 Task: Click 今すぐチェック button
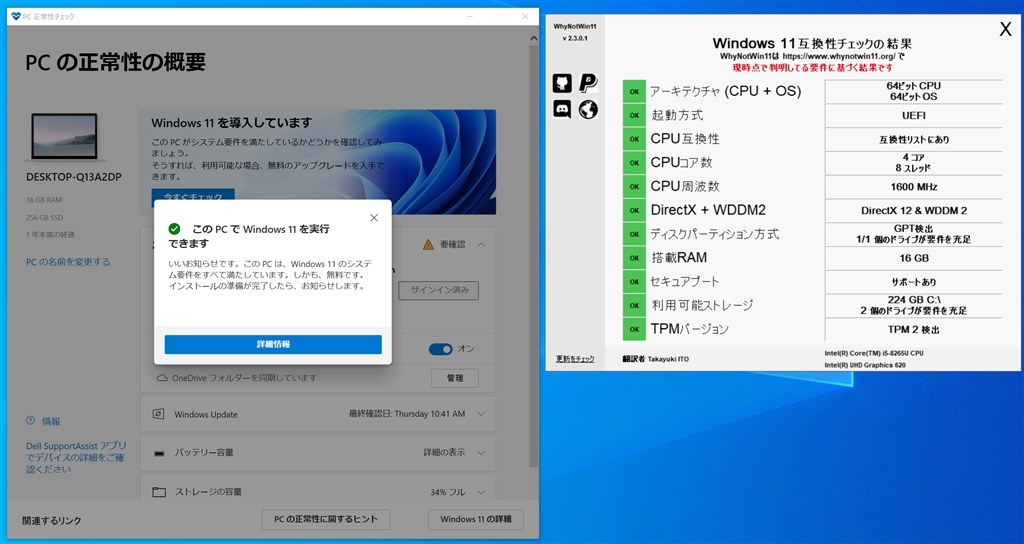193,197
